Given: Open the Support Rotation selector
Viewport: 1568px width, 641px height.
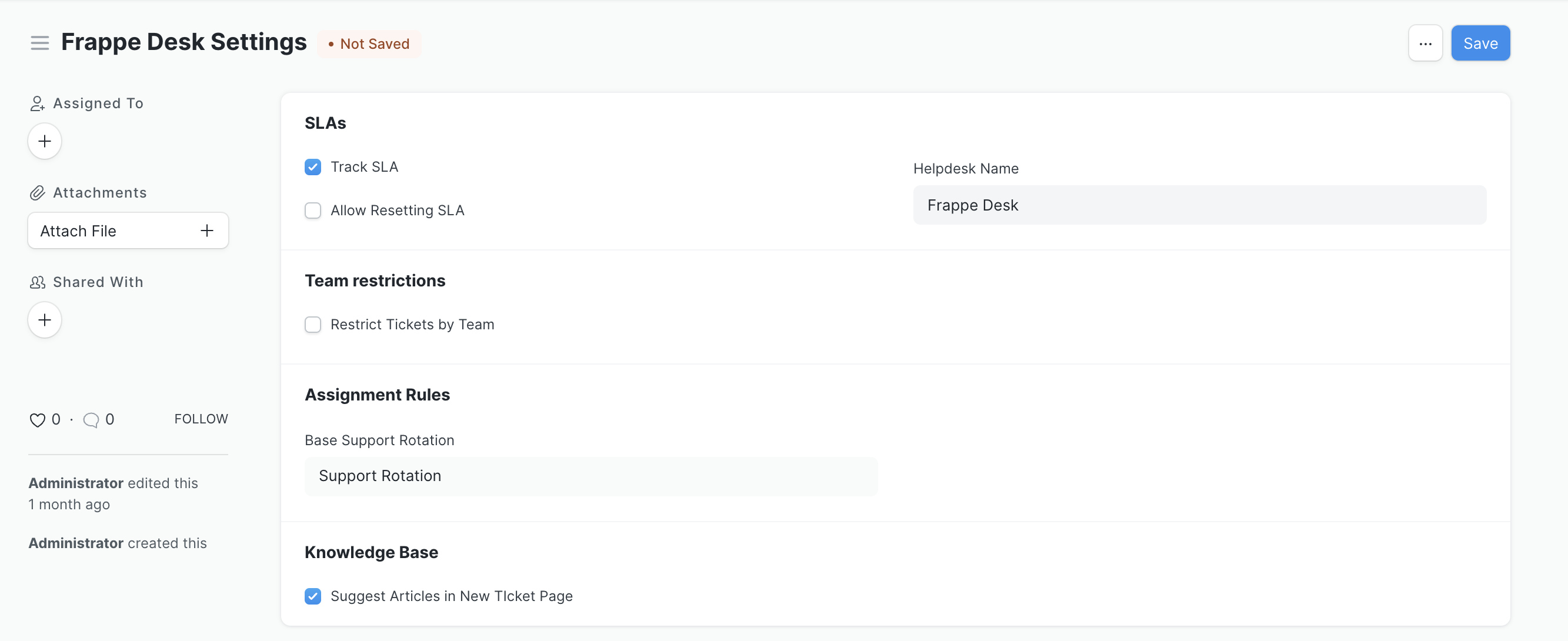Looking at the screenshot, I should [x=590, y=476].
